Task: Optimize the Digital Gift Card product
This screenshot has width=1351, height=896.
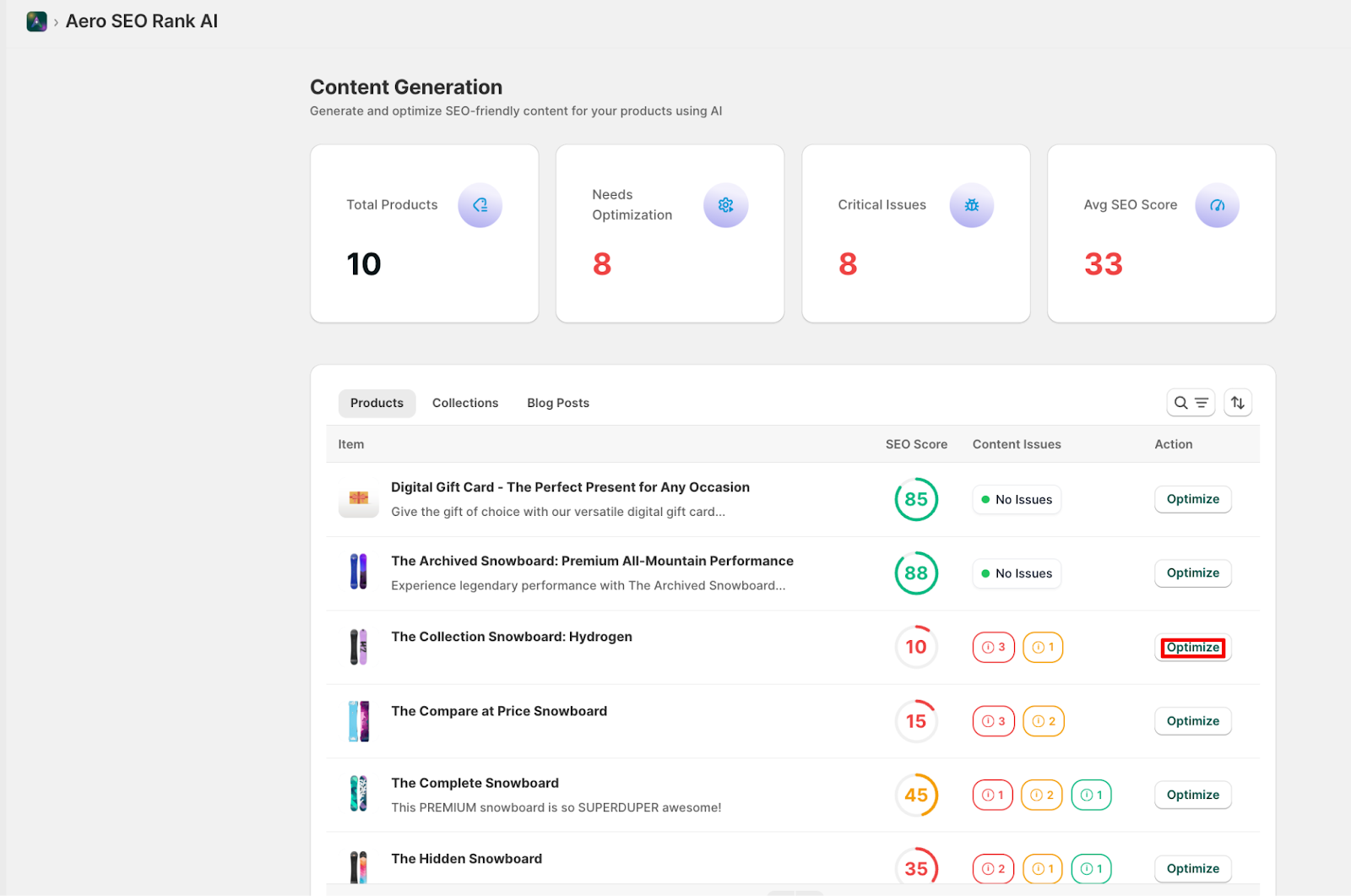Action: [1192, 499]
